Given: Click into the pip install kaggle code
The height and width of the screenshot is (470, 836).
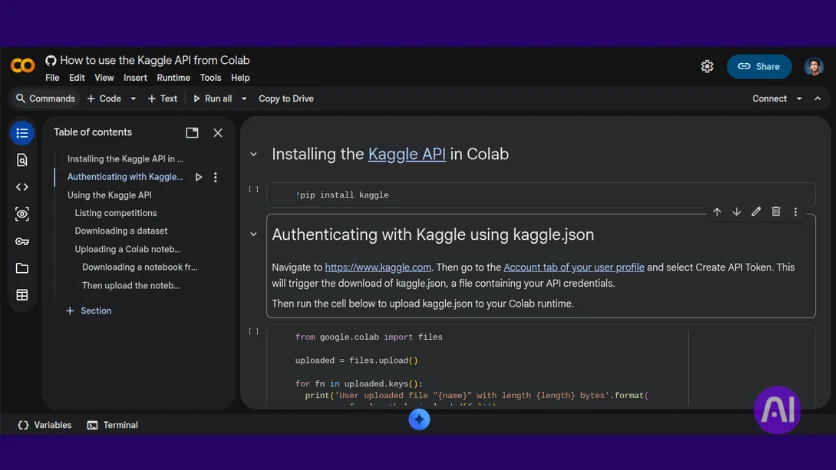Looking at the screenshot, I should (342, 195).
